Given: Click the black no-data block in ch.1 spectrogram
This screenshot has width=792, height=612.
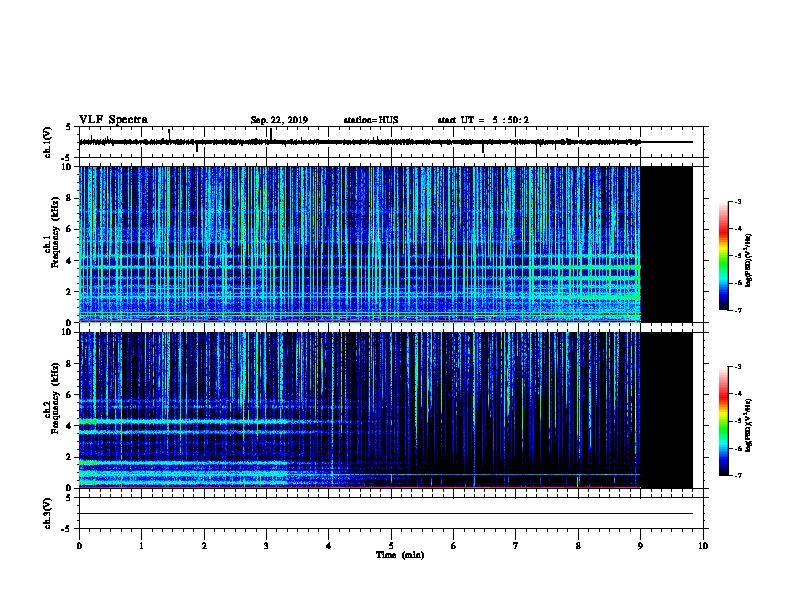Looking at the screenshot, I should coord(667,244).
